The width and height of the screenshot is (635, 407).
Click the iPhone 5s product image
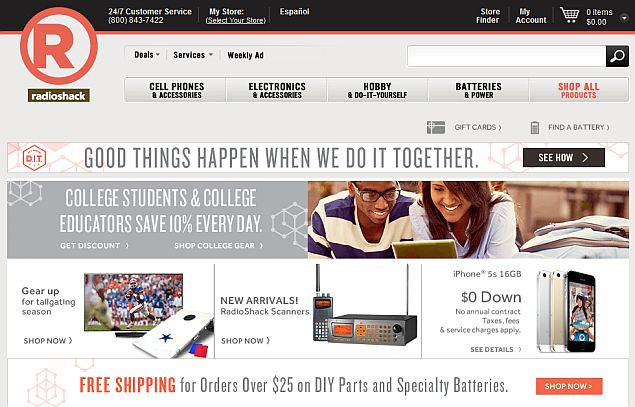click(x=566, y=311)
